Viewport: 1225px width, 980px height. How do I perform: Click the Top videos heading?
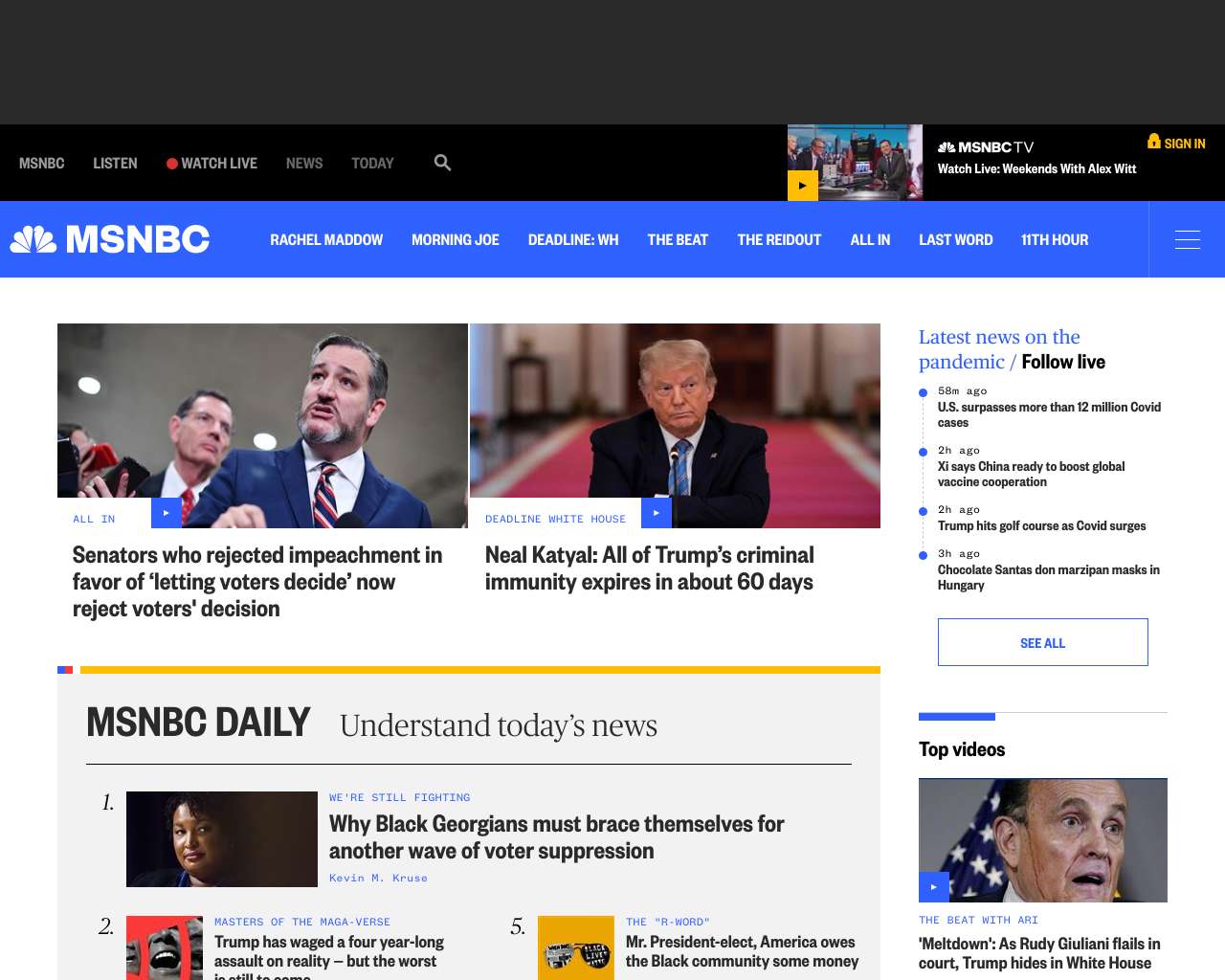[962, 749]
